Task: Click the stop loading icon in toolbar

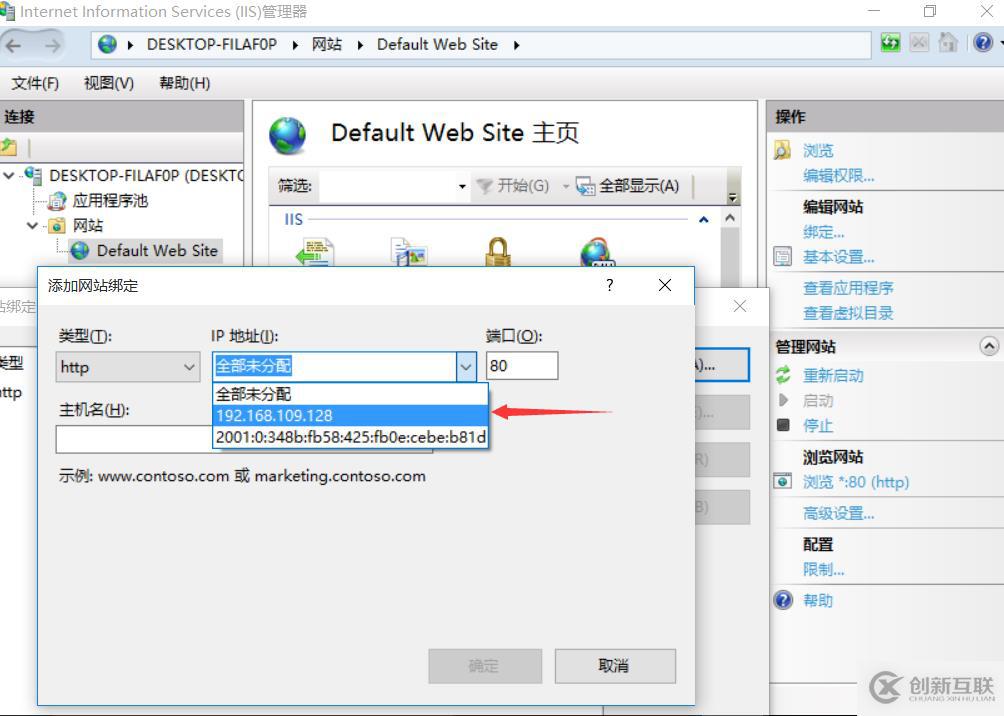Action: [919, 43]
